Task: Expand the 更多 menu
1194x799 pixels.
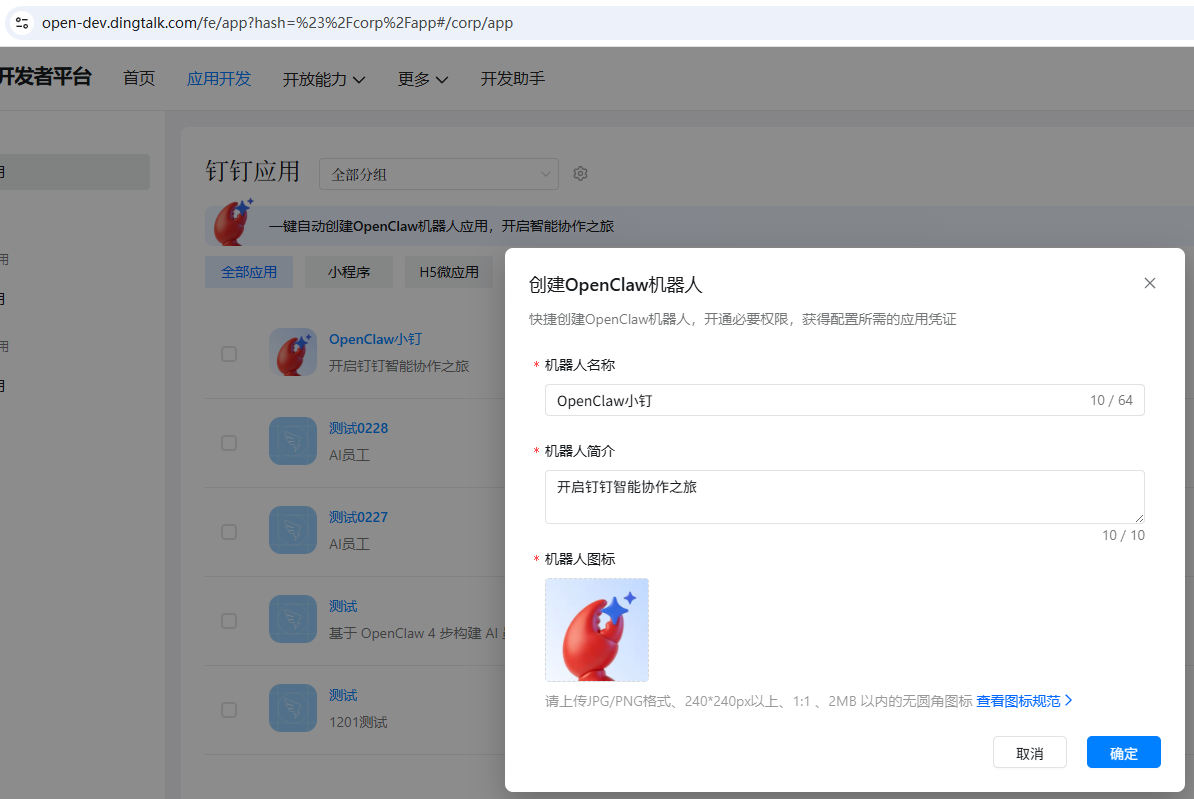Action: [x=423, y=79]
